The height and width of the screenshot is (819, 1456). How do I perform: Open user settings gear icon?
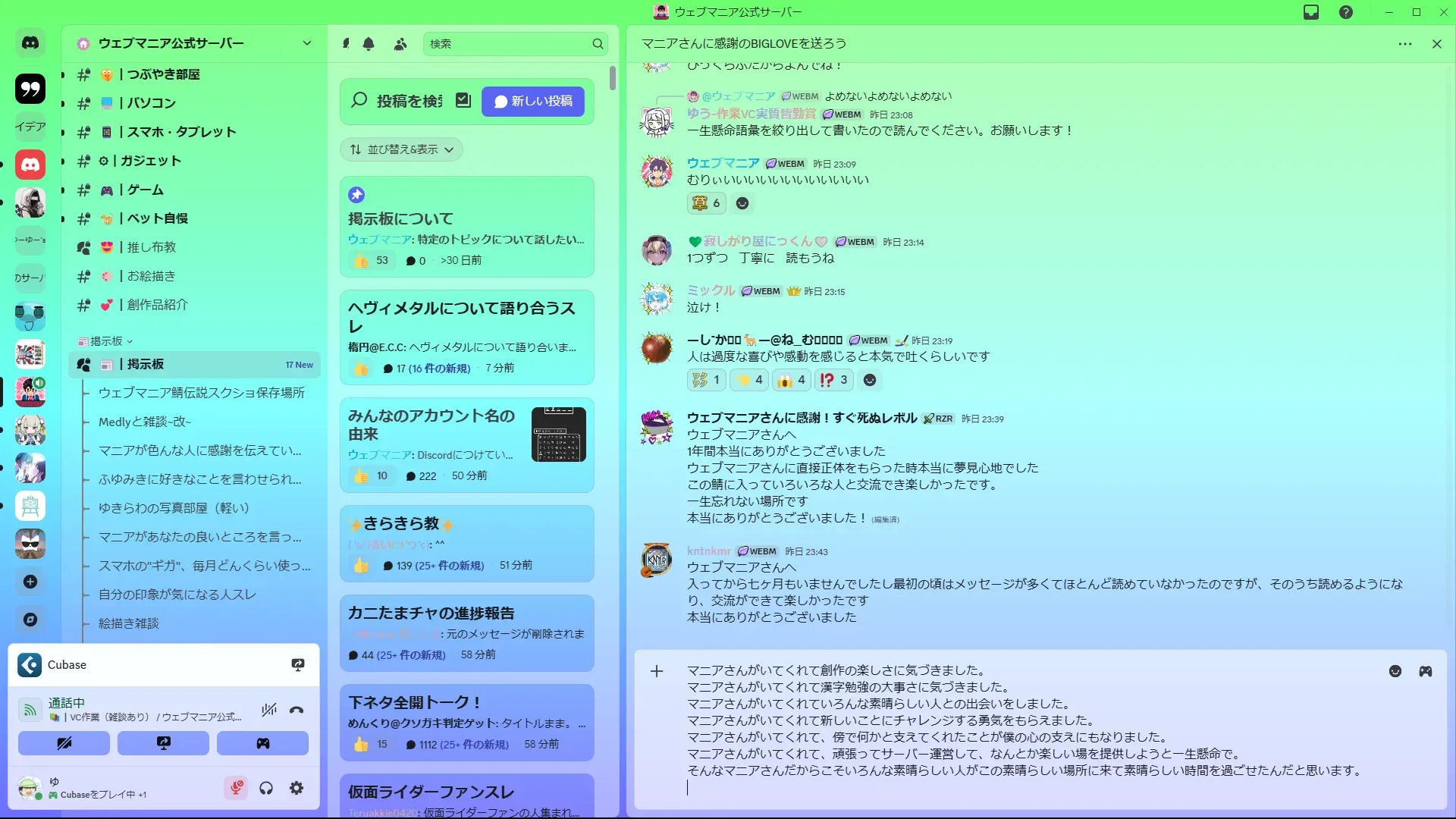[x=297, y=789]
